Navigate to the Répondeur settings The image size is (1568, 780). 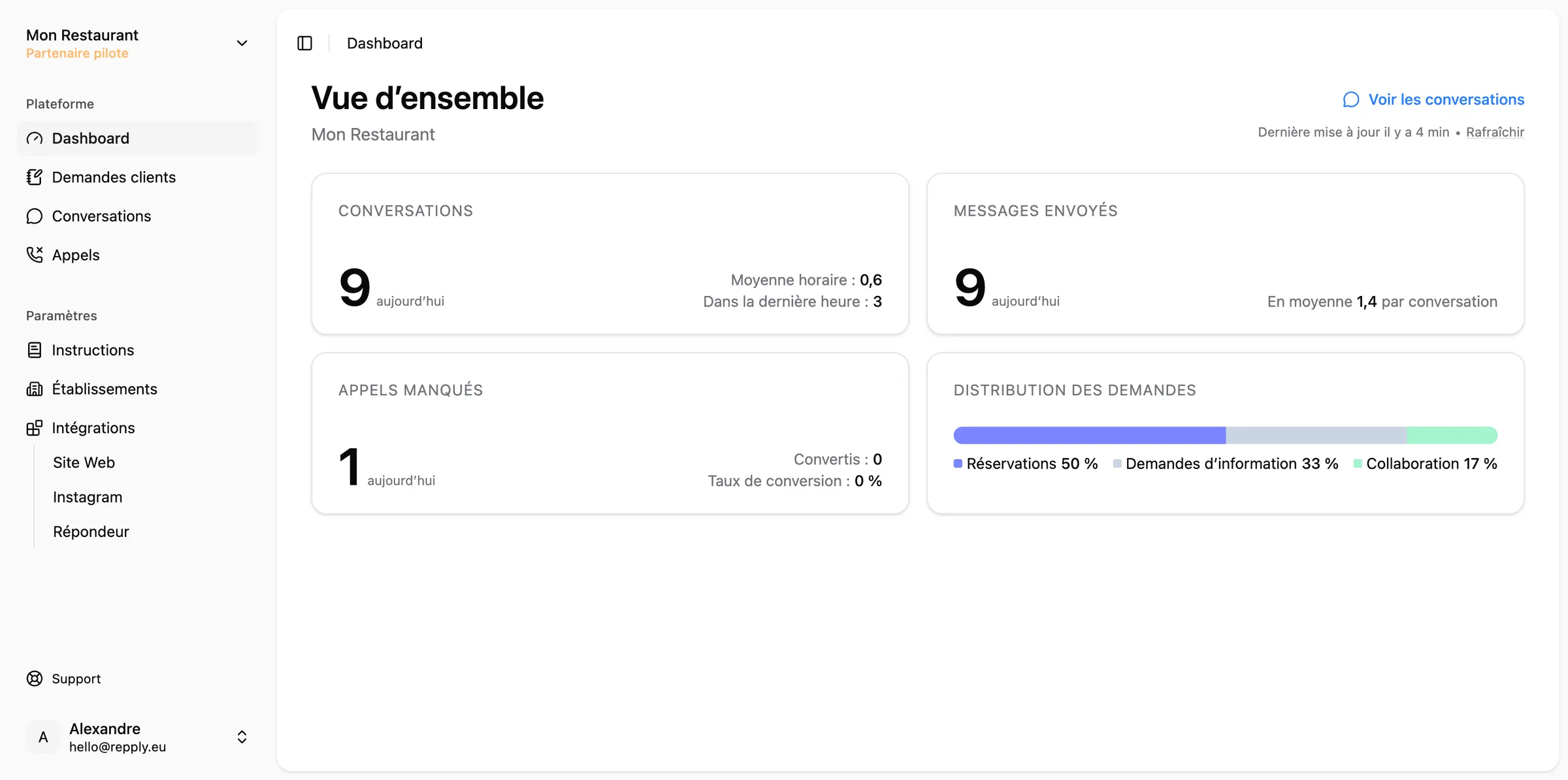pos(91,531)
